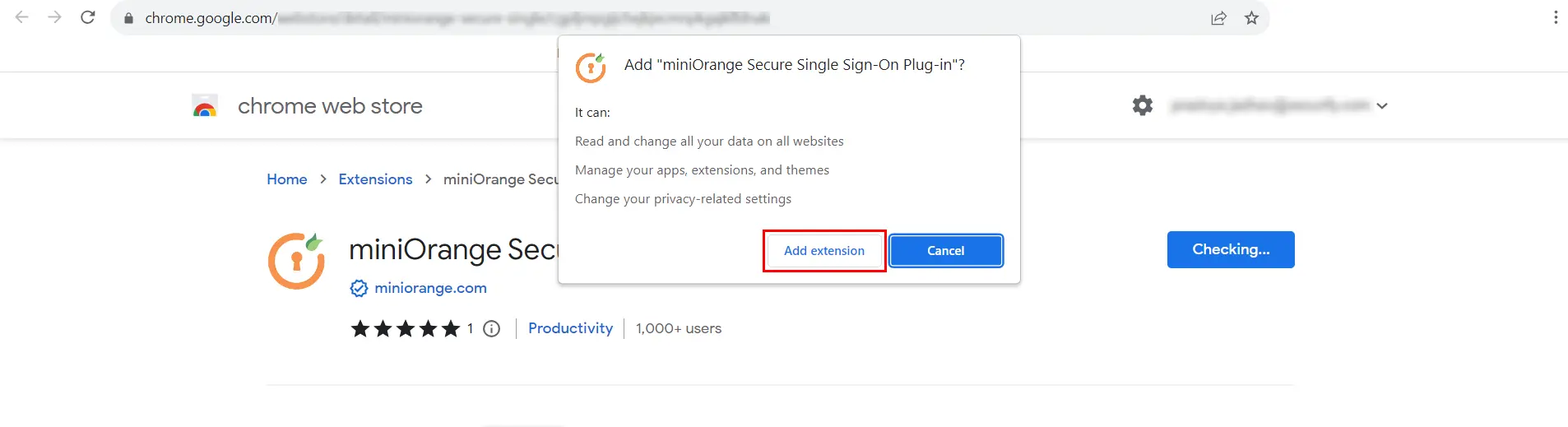This screenshot has height=427, width=1568.
Task: Go to Home breadcrumb link
Action: [287, 179]
